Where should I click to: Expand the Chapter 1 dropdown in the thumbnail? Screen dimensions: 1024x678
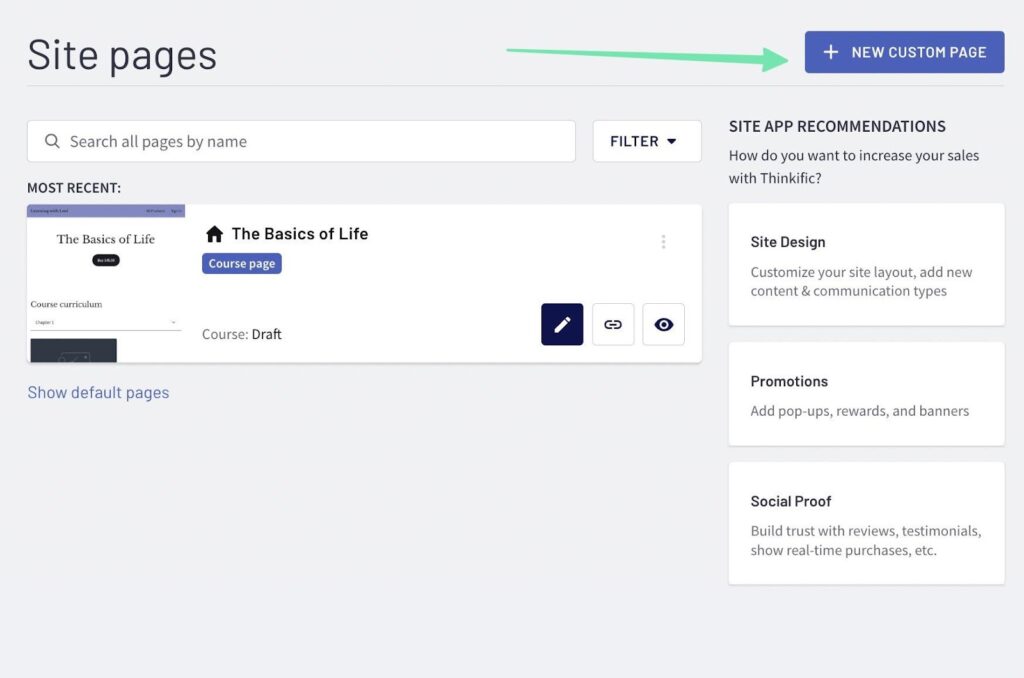click(x=105, y=322)
